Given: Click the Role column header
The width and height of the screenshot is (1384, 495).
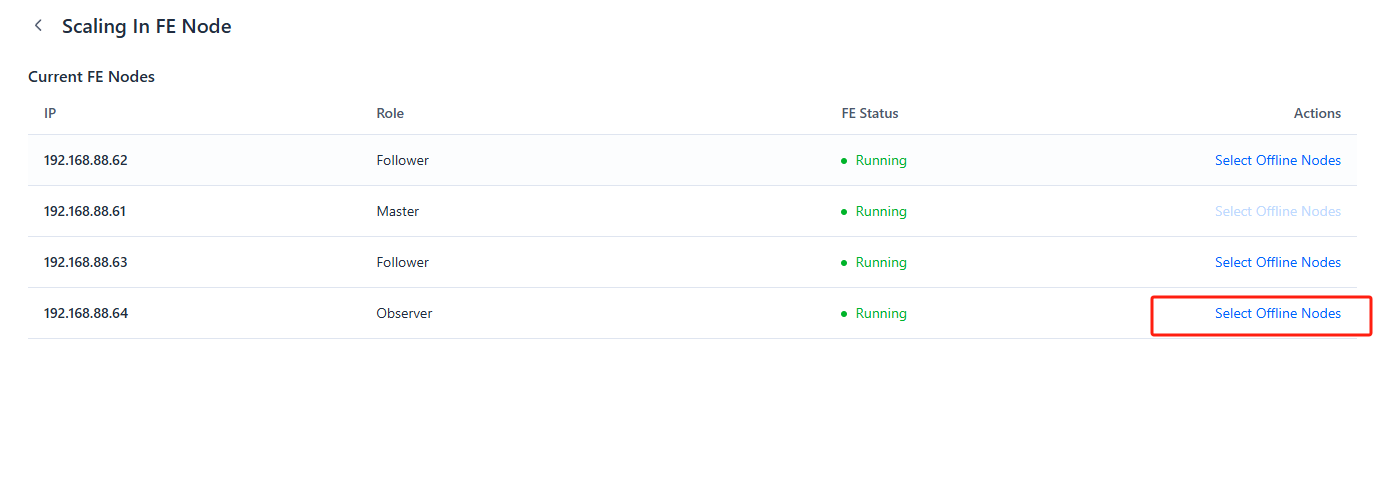Looking at the screenshot, I should coord(390,113).
